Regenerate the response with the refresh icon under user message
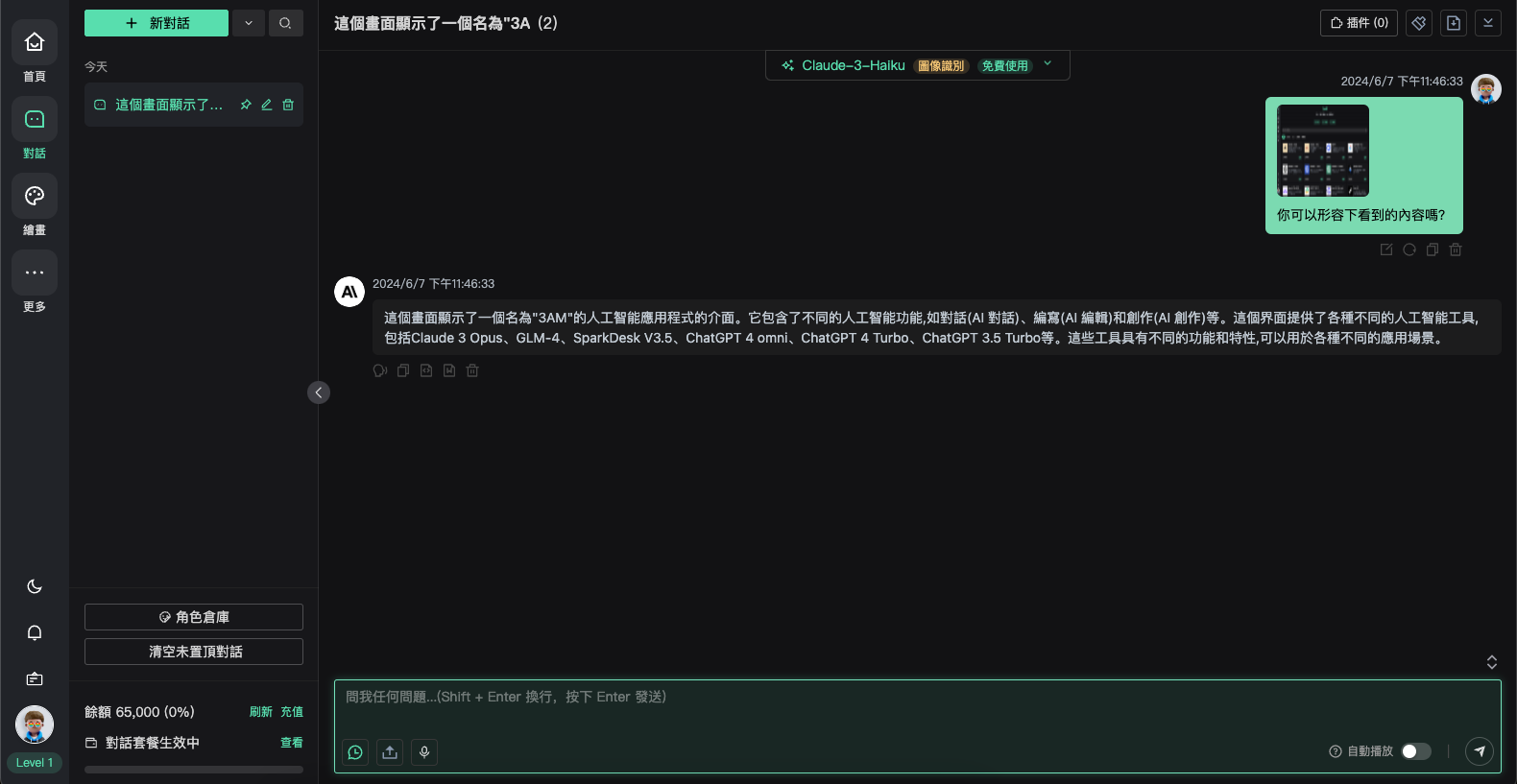This screenshot has height=784, width=1517. coord(1409,249)
